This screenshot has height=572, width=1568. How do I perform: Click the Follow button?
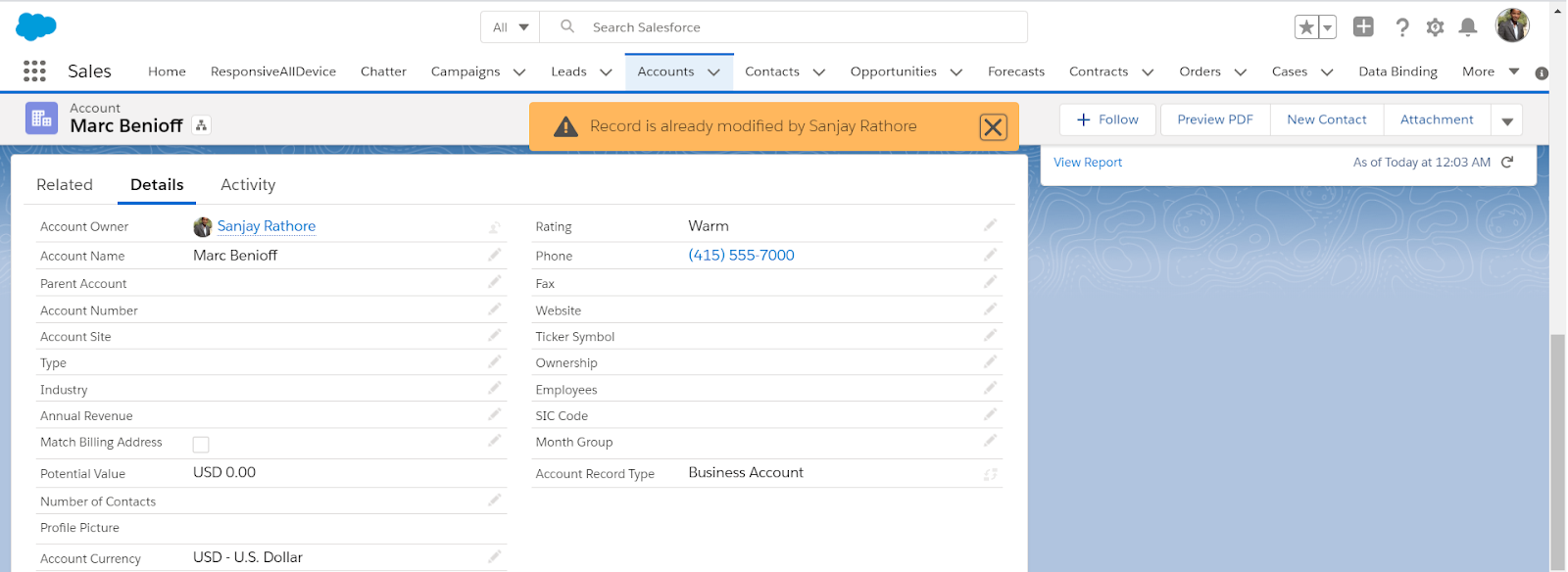point(1107,119)
